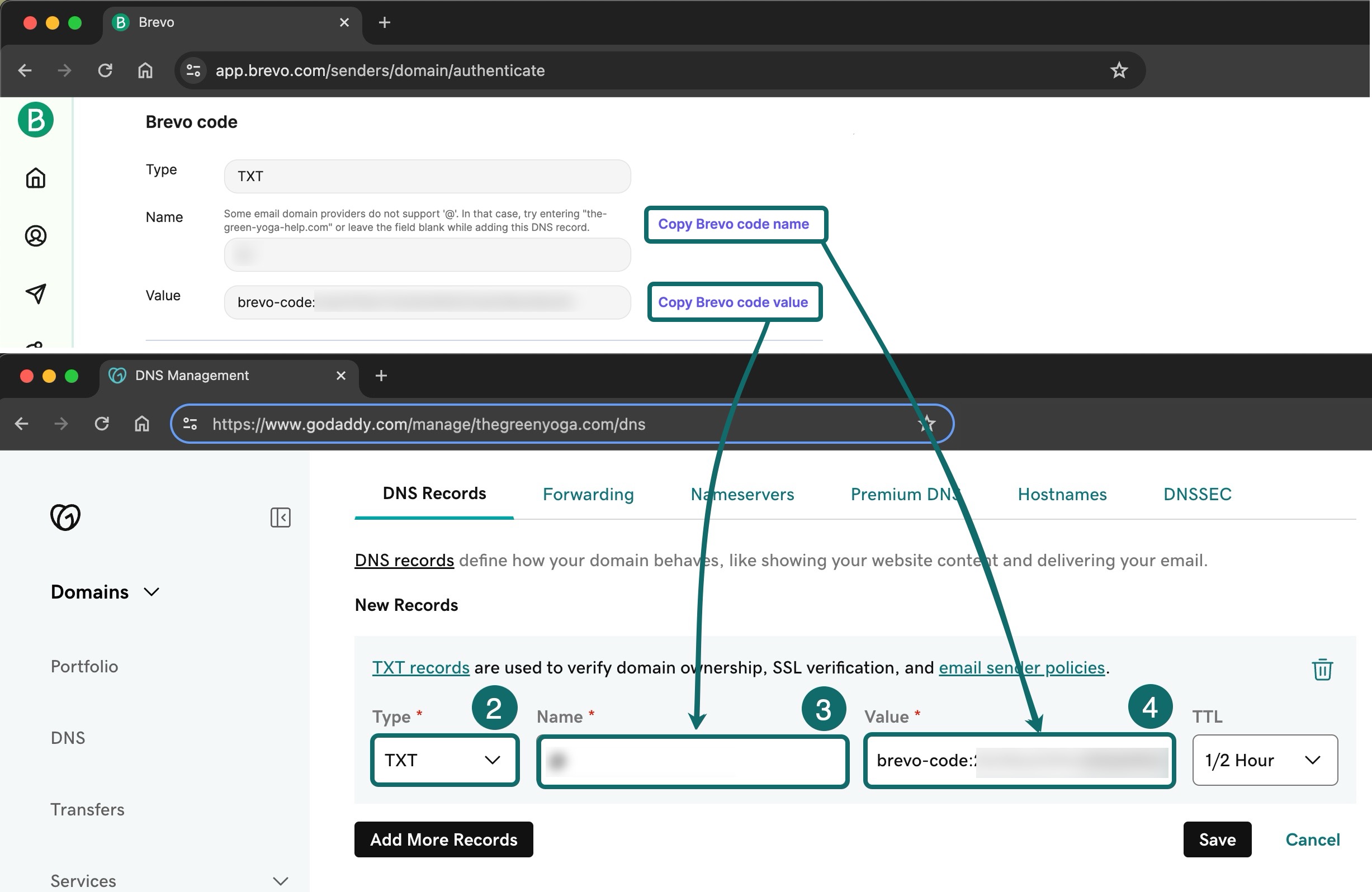Screen dimensions: 1372x892
Task: Click the GoDaddy logo in the sidebar
Action: tap(65, 517)
